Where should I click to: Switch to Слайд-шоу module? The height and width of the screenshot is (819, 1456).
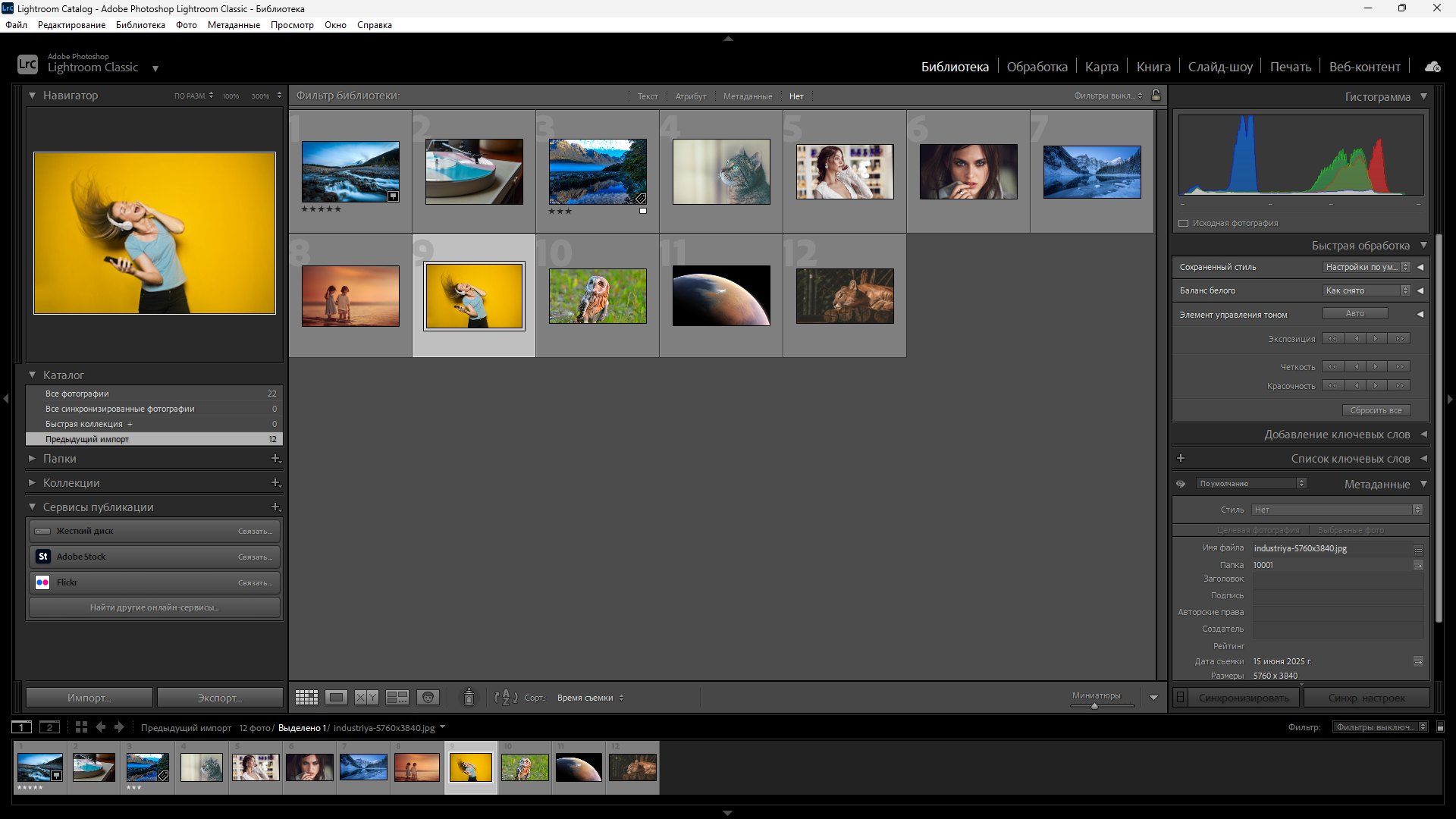tap(1220, 67)
